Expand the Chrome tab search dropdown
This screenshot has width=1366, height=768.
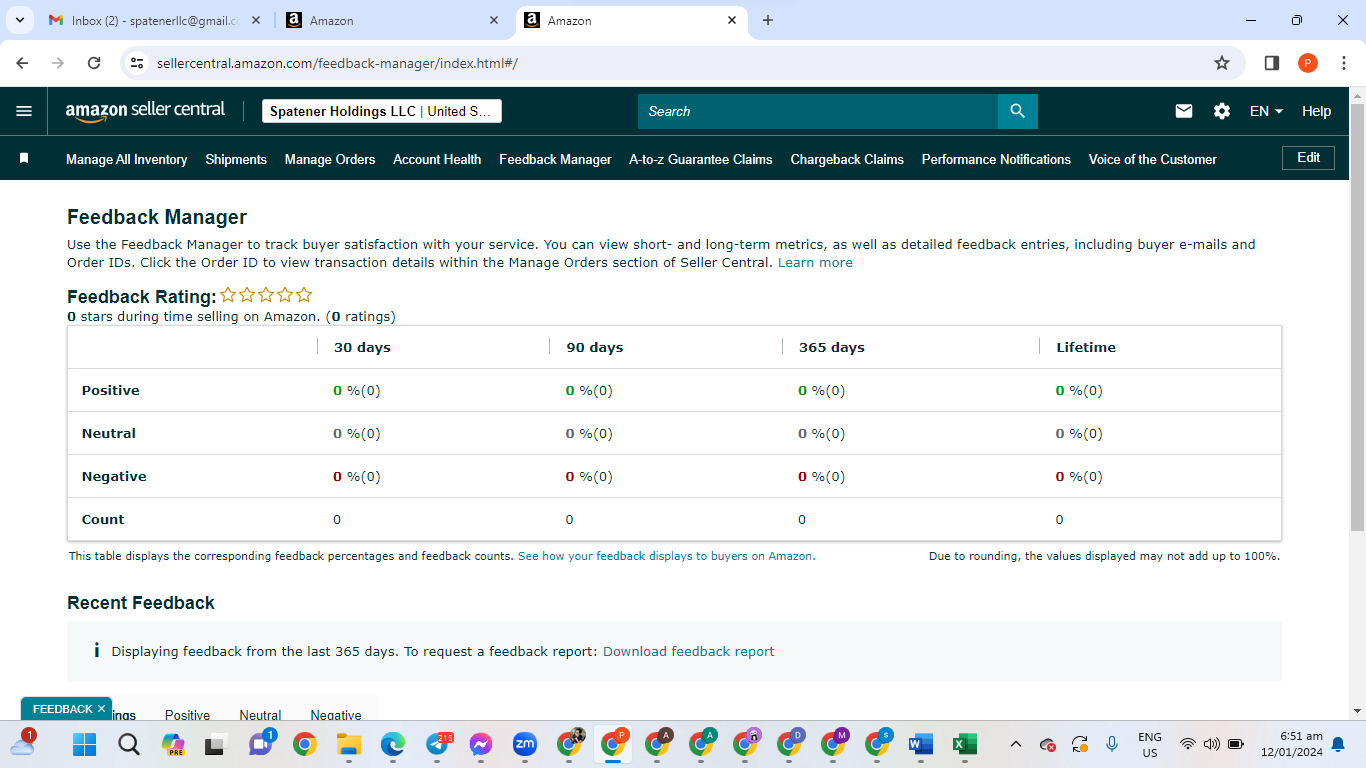coord(20,20)
